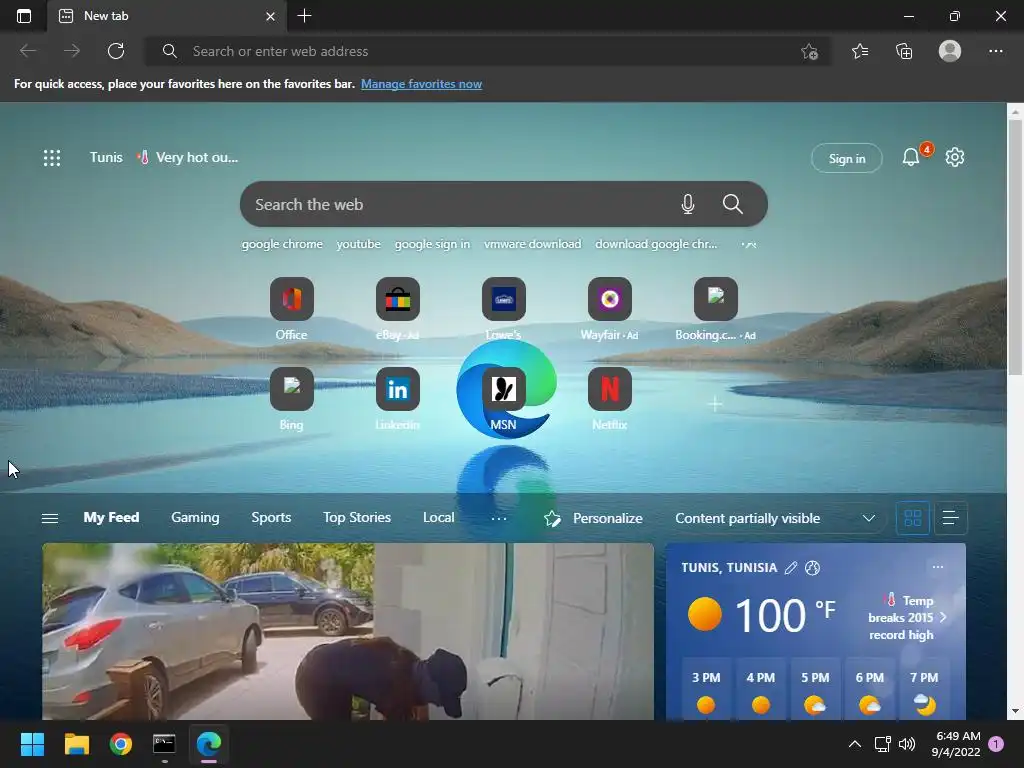Open clock and date 6:49 AM
Viewport: 1024px width, 768px height.
[956, 744]
